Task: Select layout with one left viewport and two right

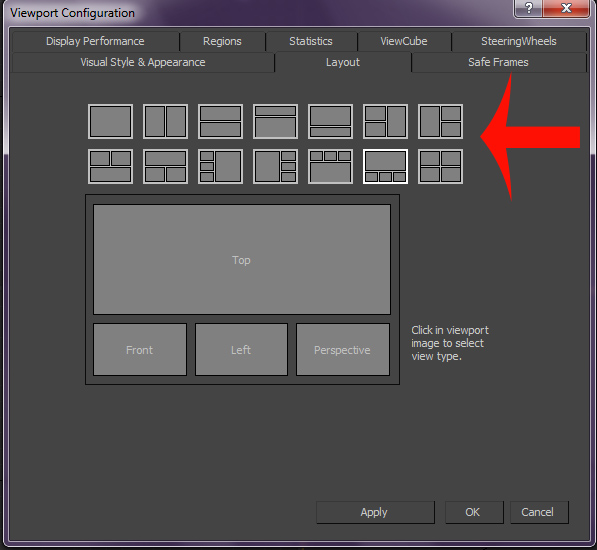Action: tap(441, 121)
